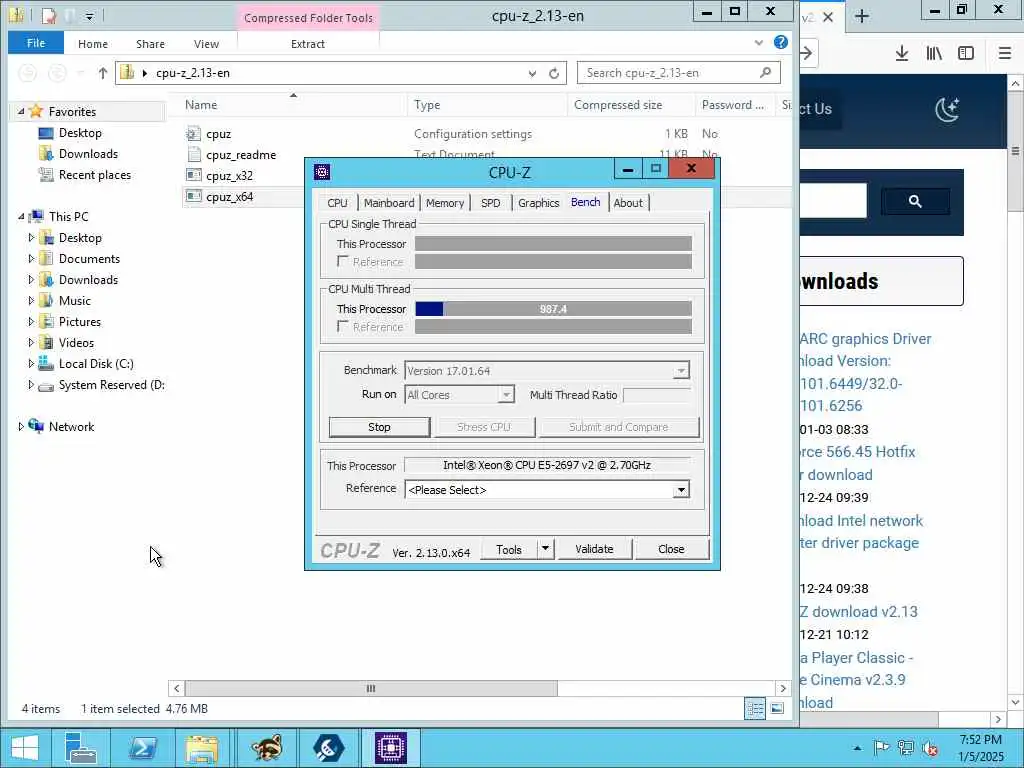The image size is (1024, 768).
Task: Collapse the Favorites tree section
Action: coord(21,112)
